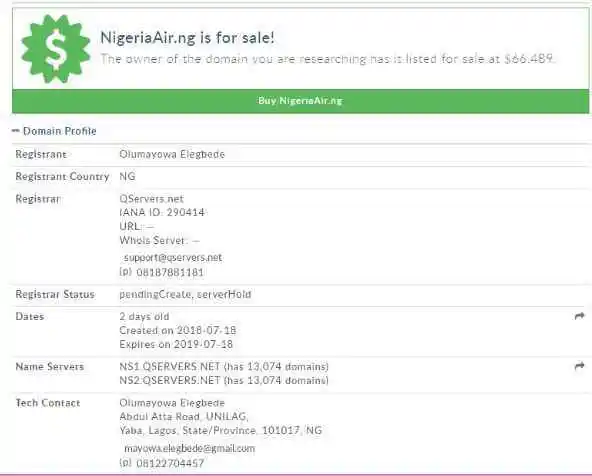The height and width of the screenshot is (476, 592).
Task: Click the Dates label
Action: [x=30, y=316]
